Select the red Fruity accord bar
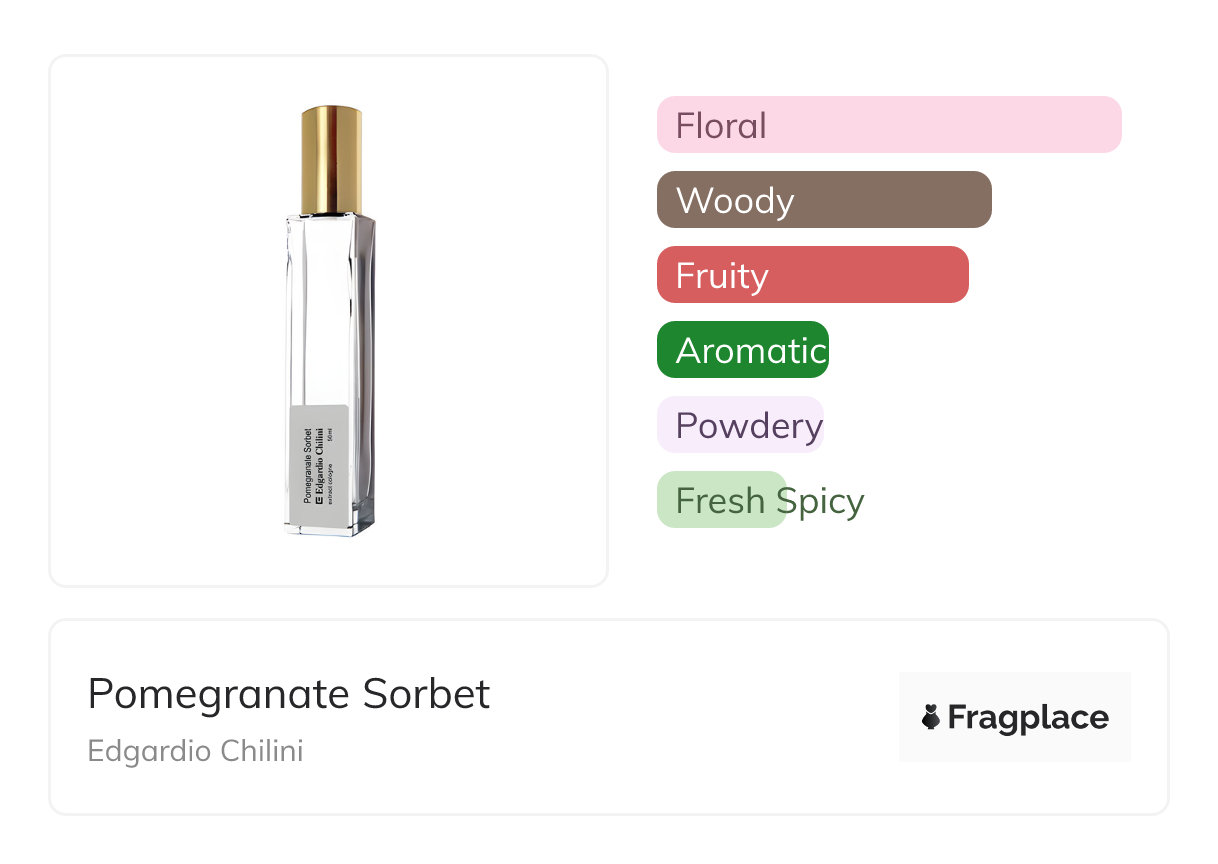Viewport: 1218px width, 864px height. pyautogui.click(x=812, y=275)
